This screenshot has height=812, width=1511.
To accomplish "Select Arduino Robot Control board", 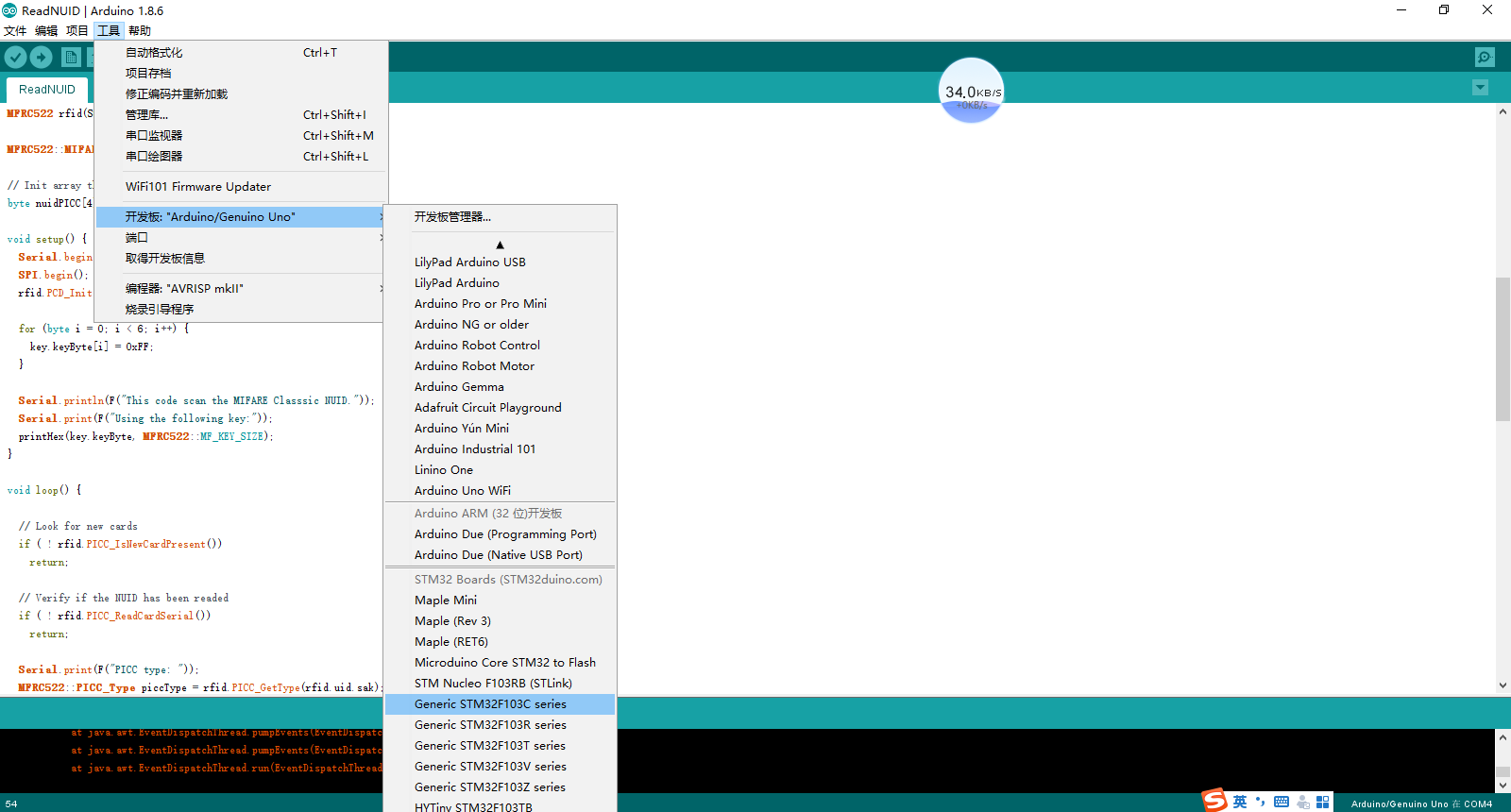I will tap(500, 346).
